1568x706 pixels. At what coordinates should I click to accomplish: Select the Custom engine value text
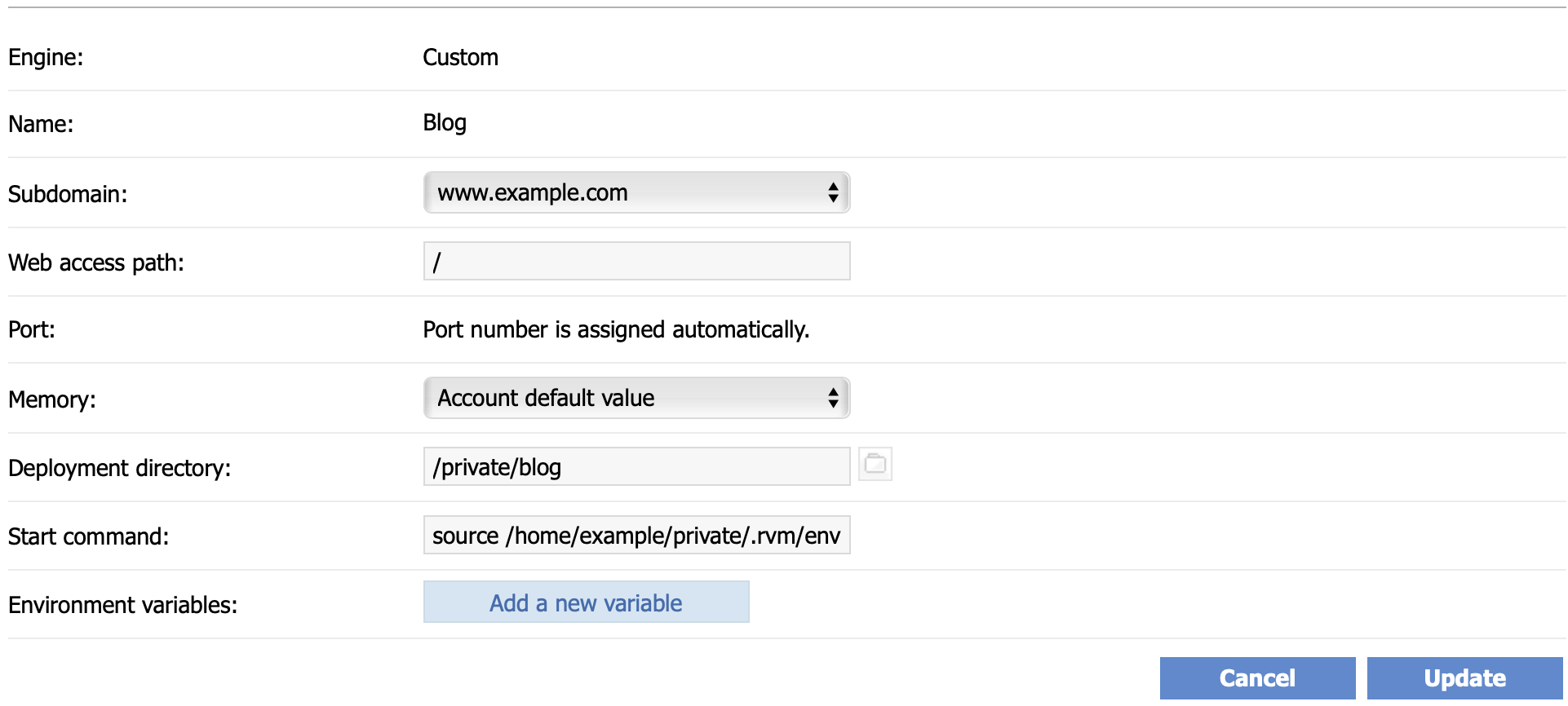click(460, 57)
